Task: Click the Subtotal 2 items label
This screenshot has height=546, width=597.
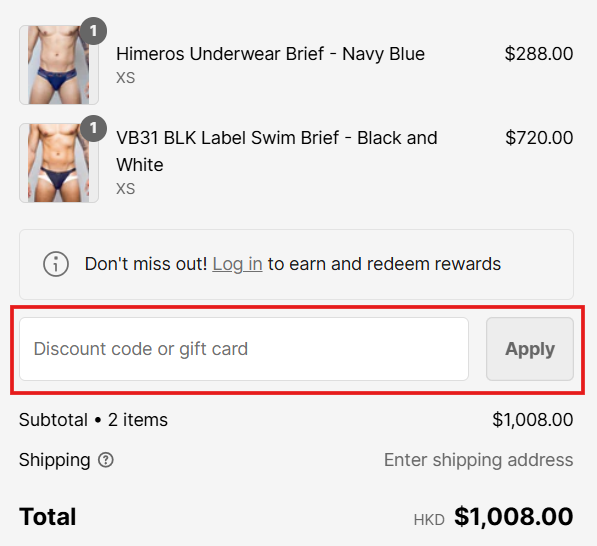Action: tap(93, 420)
